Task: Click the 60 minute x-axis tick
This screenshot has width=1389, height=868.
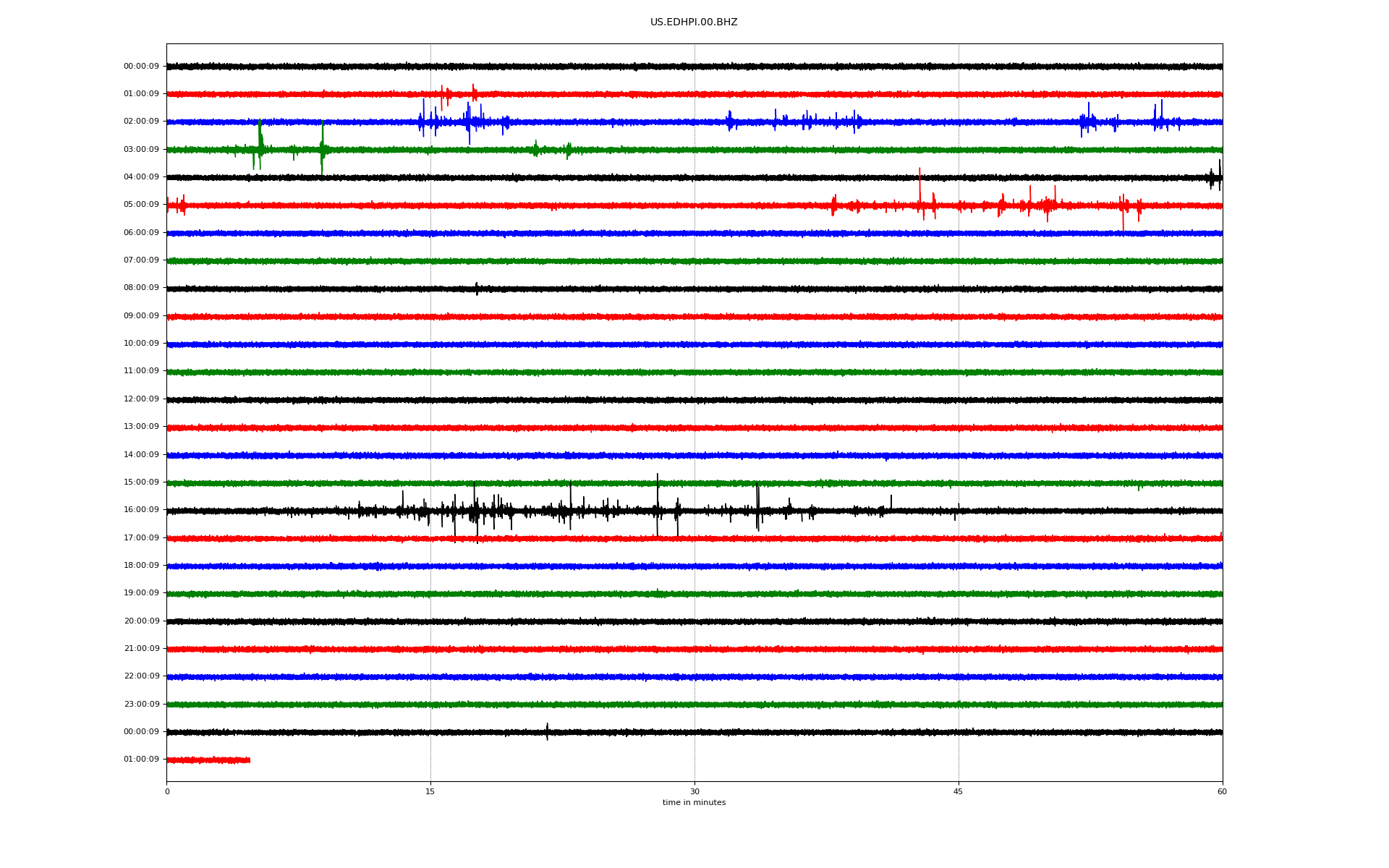Action: point(1221,792)
